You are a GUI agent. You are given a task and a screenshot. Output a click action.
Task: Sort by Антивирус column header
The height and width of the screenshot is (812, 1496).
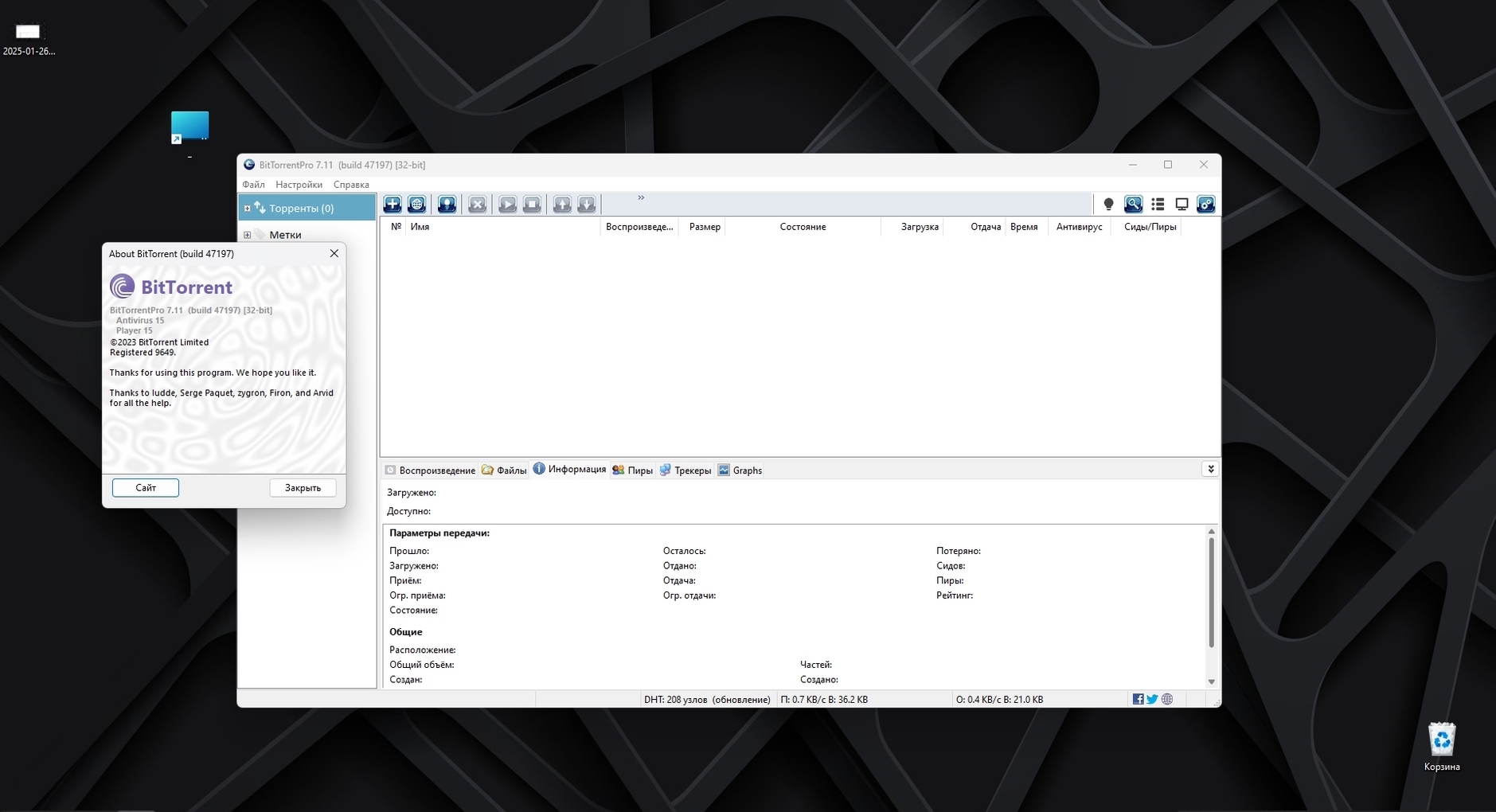coord(1079,227)
